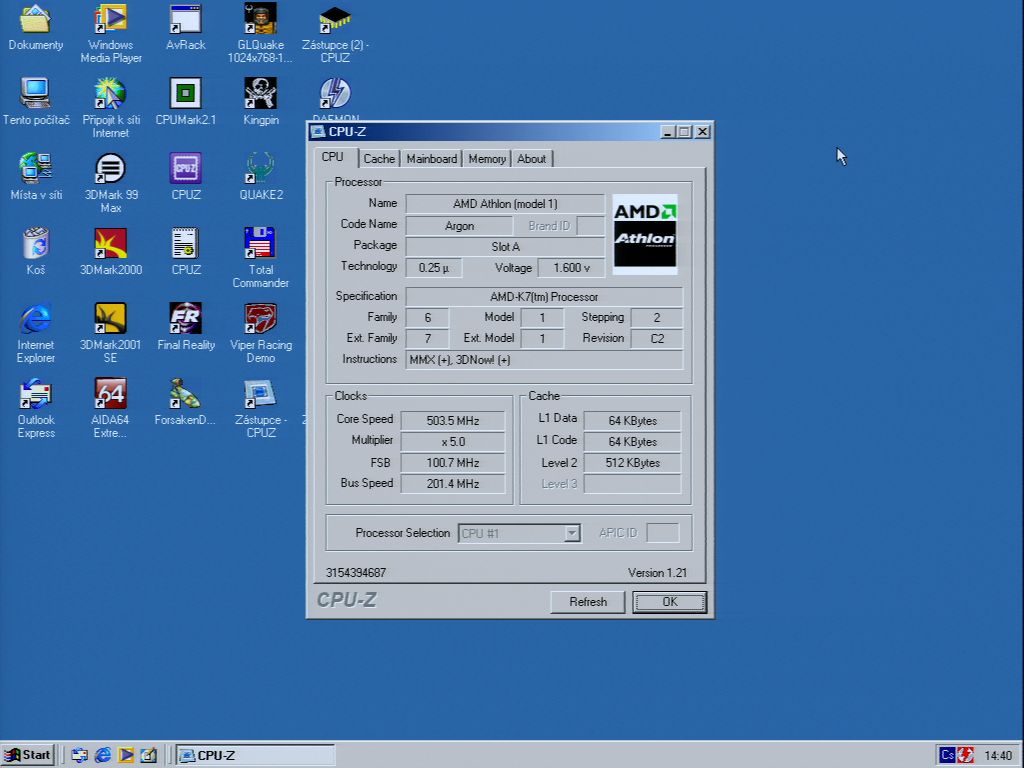Open the About tab
This screenshot has width=1024, height=768.
[x=532, y=159]
